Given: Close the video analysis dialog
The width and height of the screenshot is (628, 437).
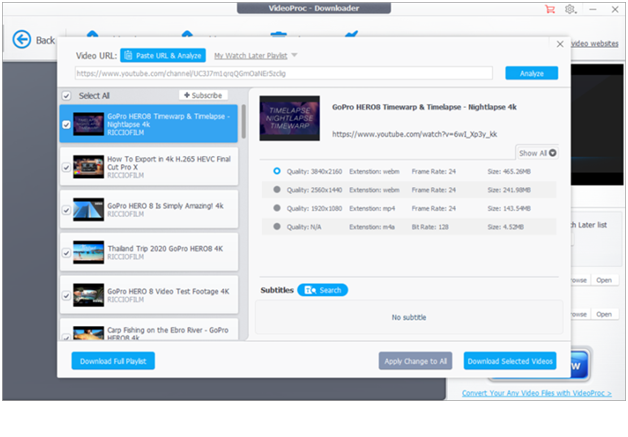Looking at the screenshot, I should pos(560,44).
